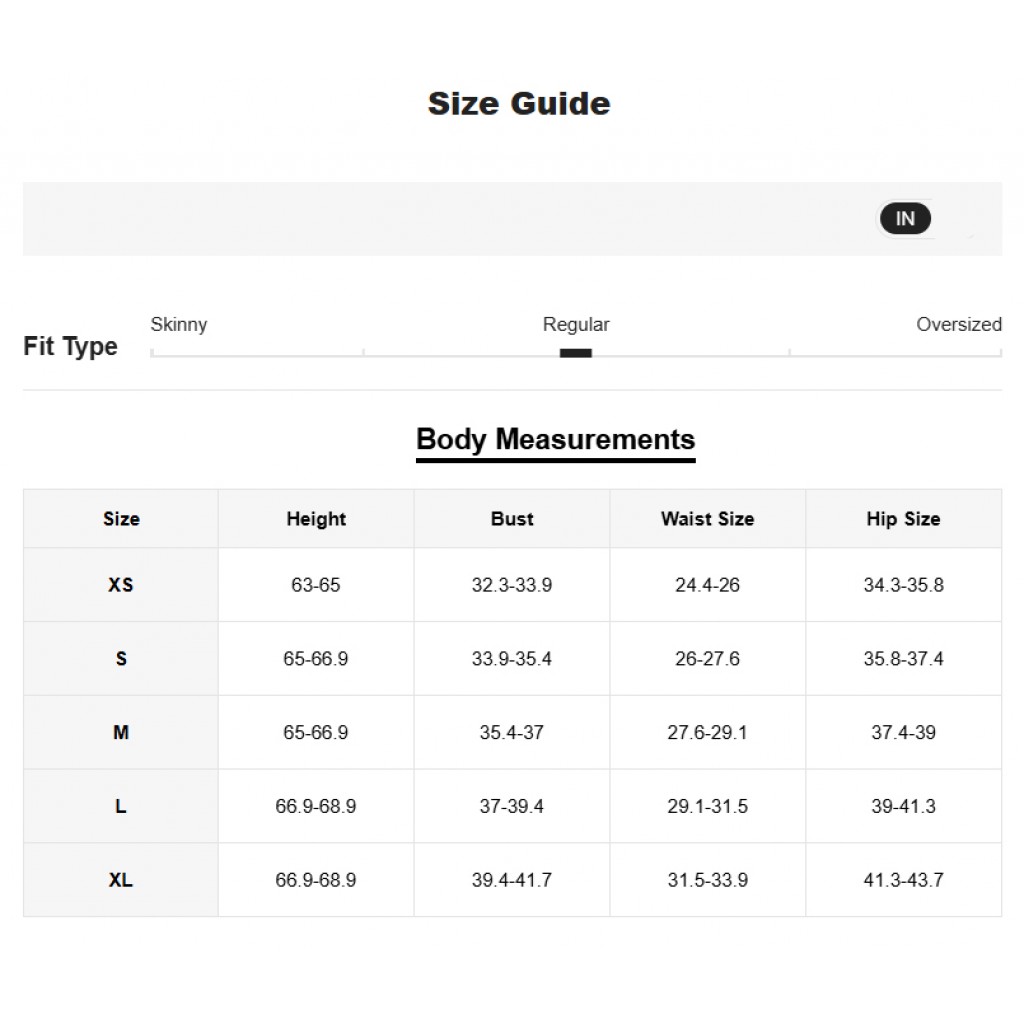The image size is (1024, 1024).
Task: Click the Hip Size column header
Action: pyautogui.click(x=904, y=519)
